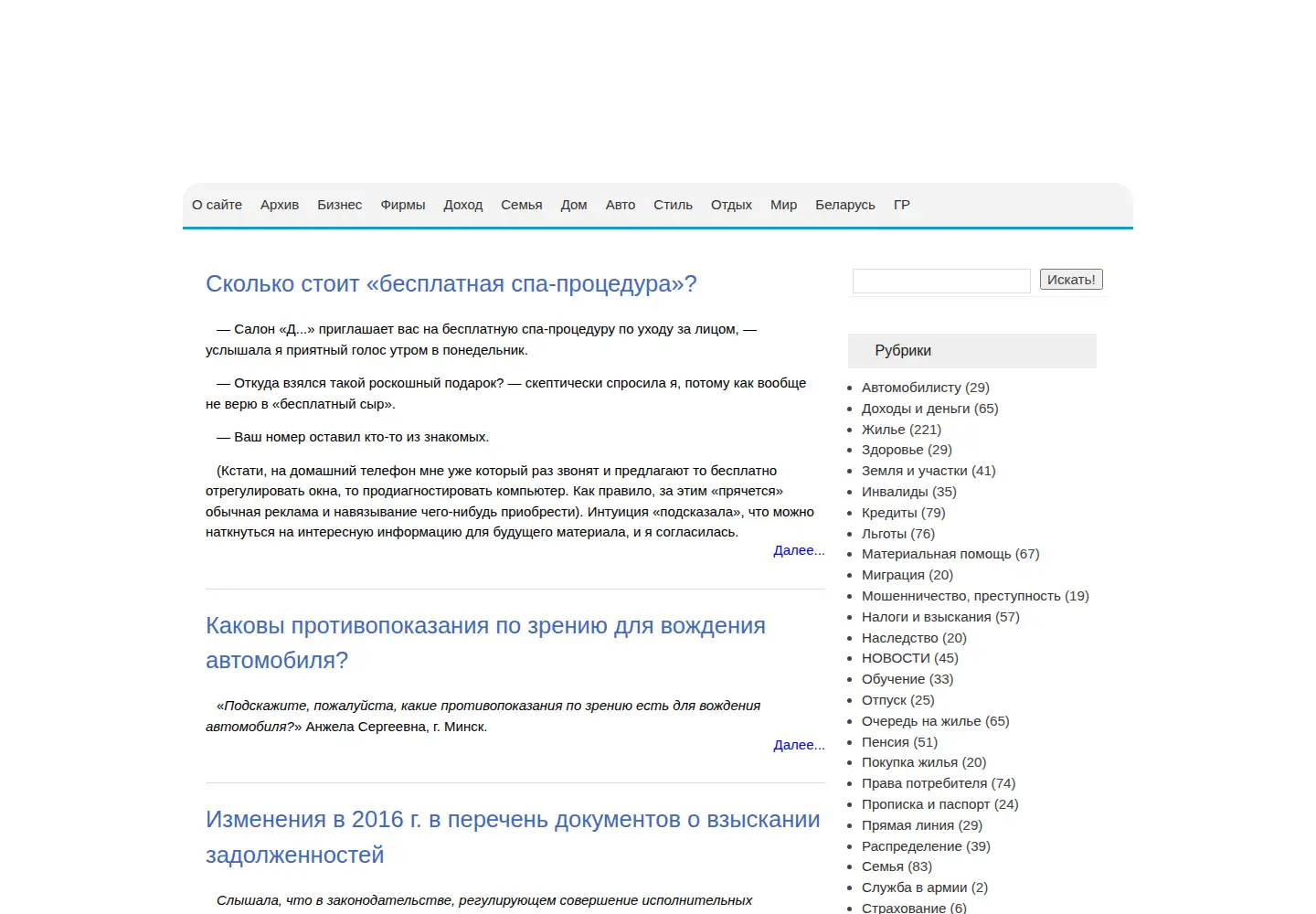Screen dimensions: 1316x914
Task: Go to the 'Миграция' category
Action: pos(894,575)
